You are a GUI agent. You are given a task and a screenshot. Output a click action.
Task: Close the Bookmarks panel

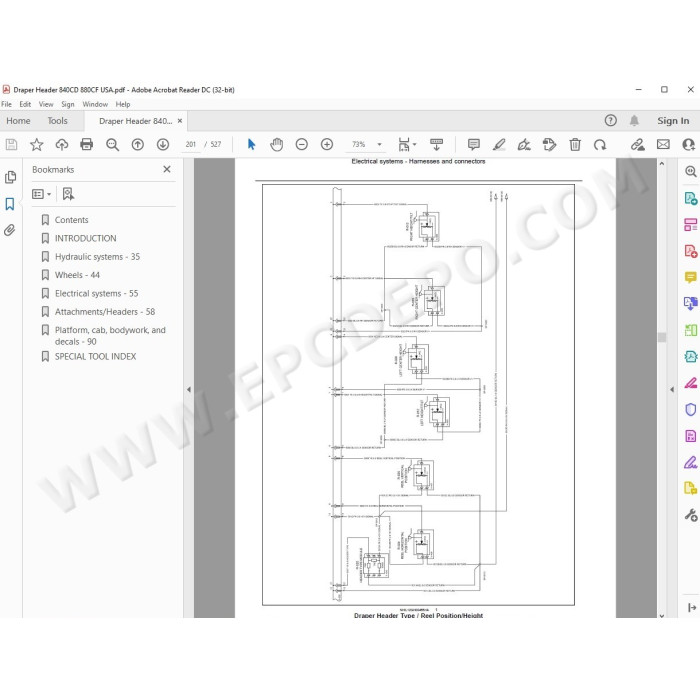pos(167,169)
